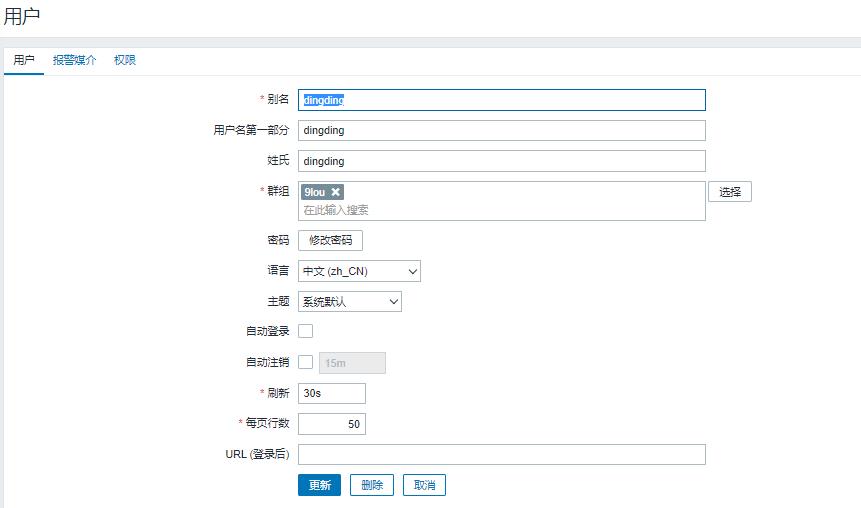
Task: Click the 用户名第一部分 text field
Action: 501,130
